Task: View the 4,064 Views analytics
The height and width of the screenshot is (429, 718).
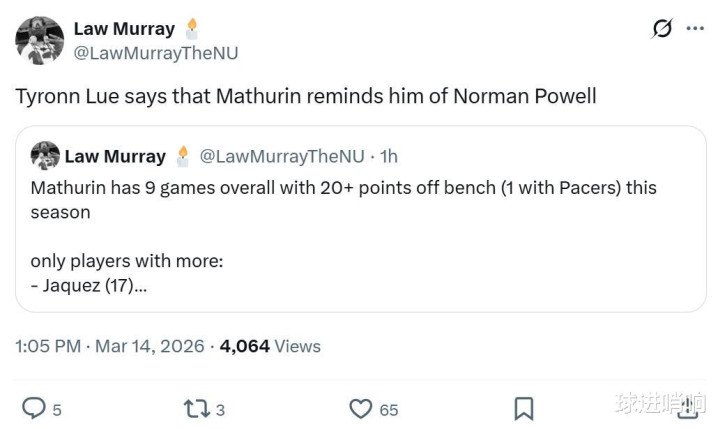Action: tap(270, 346)
